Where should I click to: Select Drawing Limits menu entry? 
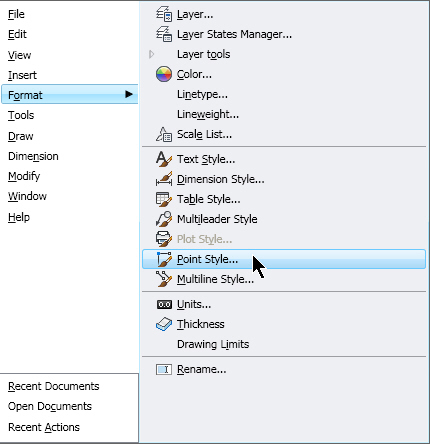pos(213,344)
